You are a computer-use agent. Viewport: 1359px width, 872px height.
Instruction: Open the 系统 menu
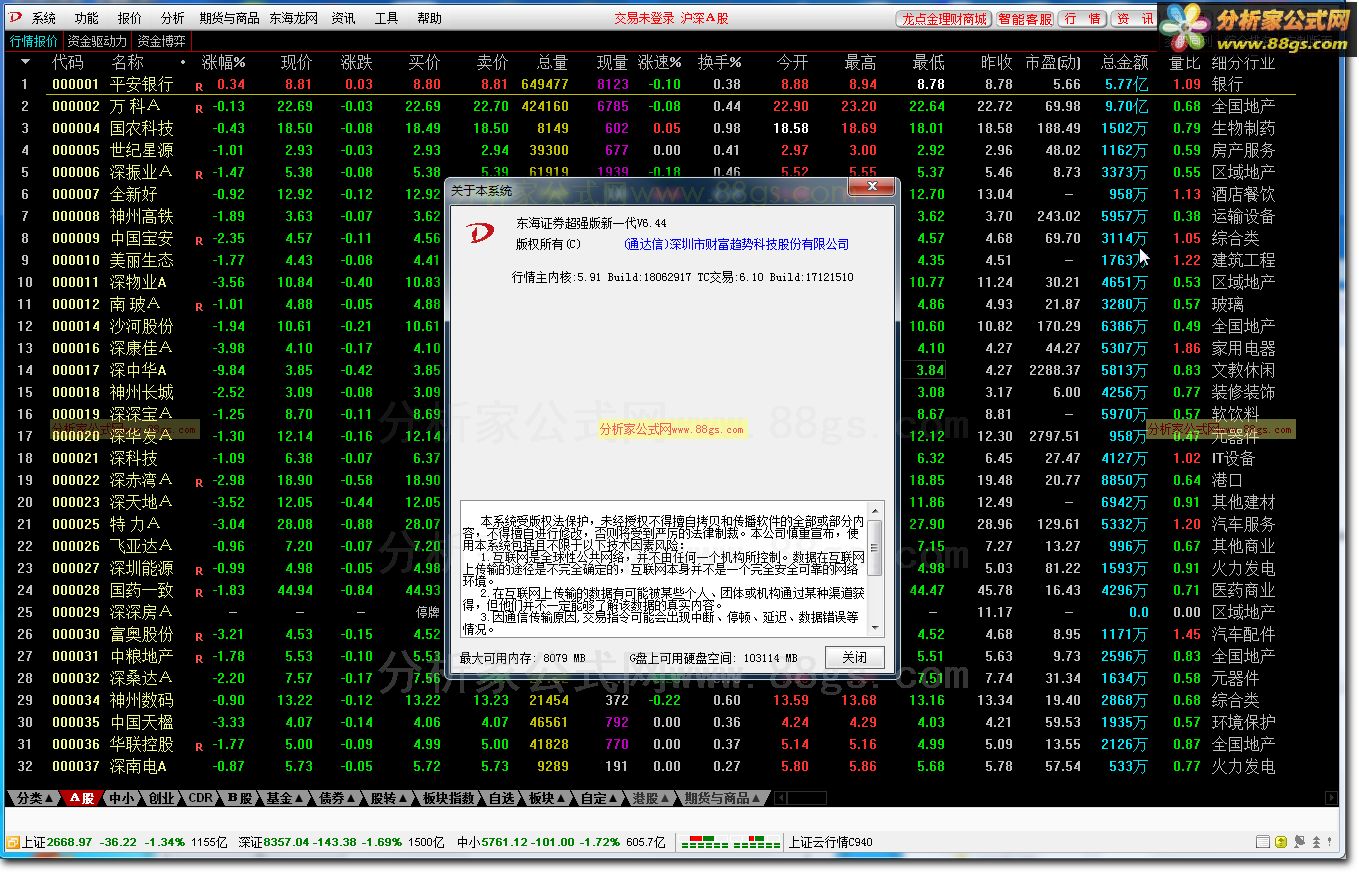point(43,18)
